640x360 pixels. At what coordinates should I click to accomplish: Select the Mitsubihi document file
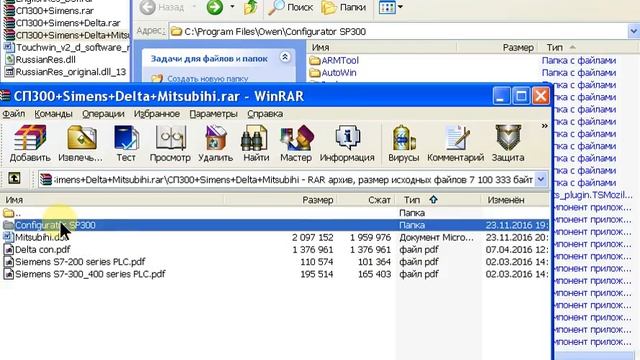click(275, 238)
